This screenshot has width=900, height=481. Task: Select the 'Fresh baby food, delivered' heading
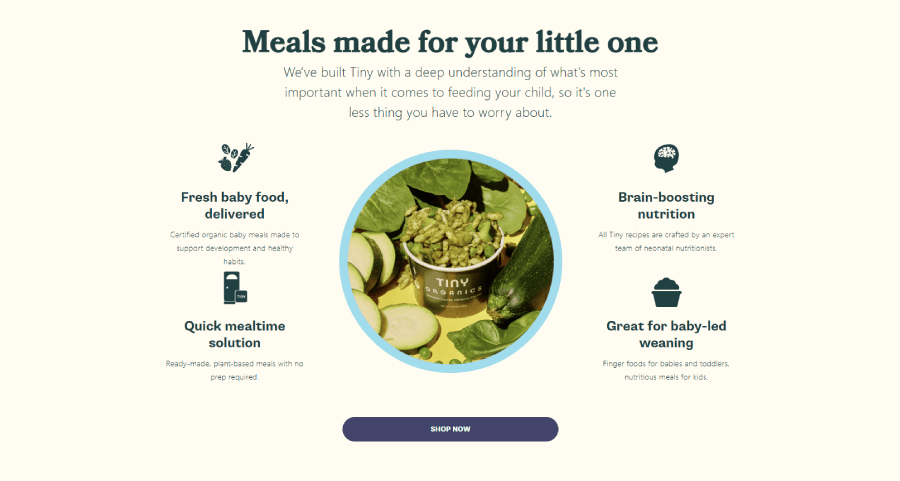click(x=235, y=205)
